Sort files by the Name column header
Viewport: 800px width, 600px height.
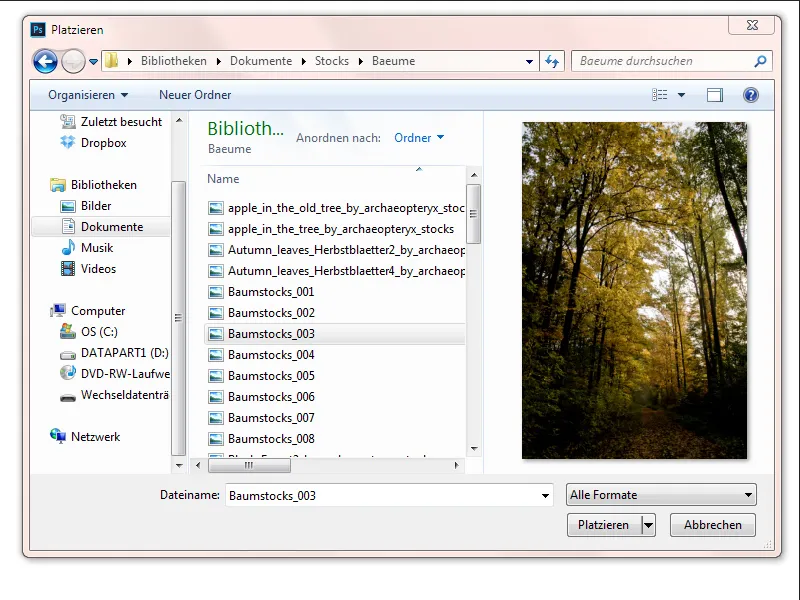(223, 179)
